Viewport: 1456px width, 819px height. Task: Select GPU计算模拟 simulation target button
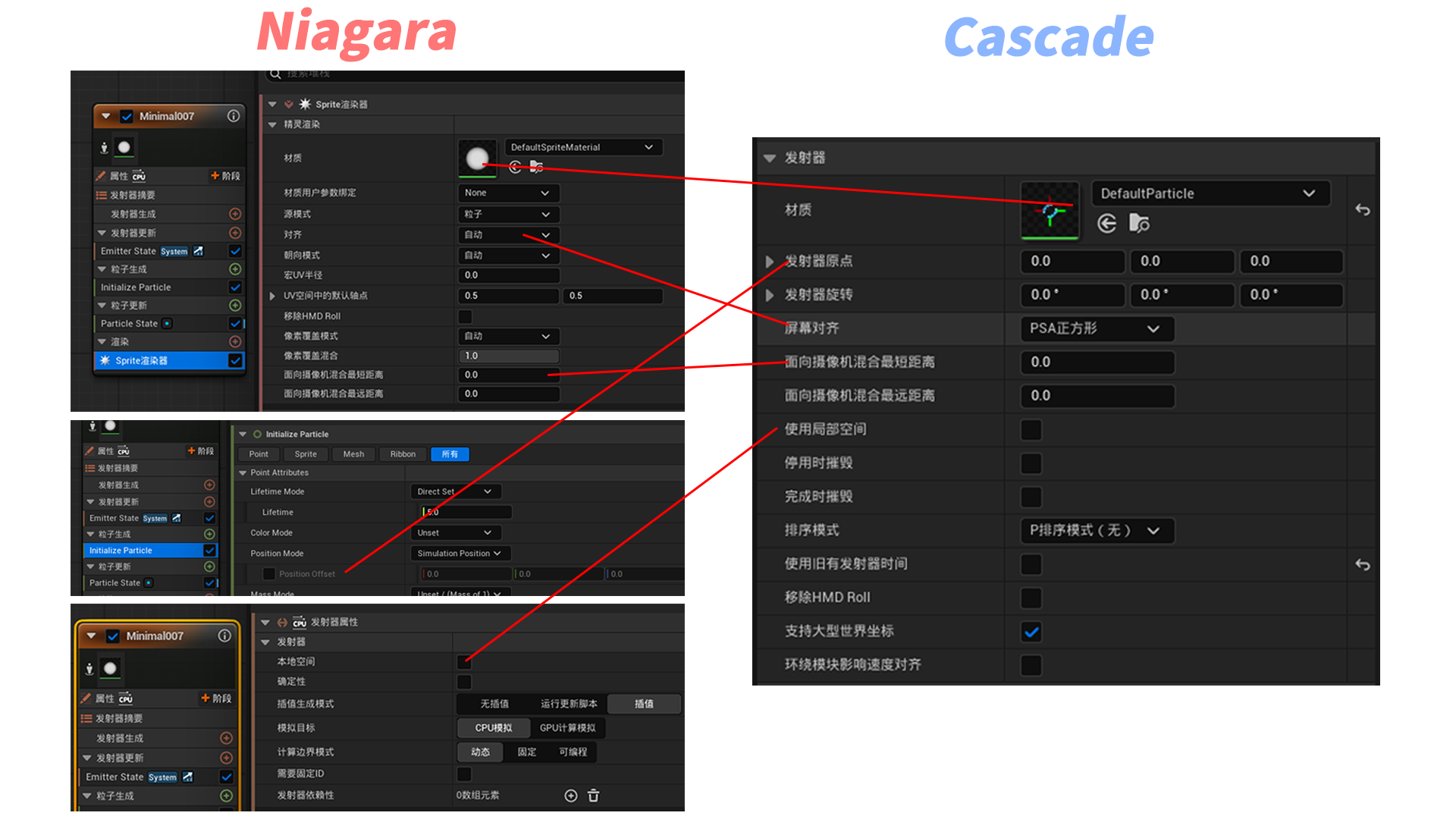(567, 728)
